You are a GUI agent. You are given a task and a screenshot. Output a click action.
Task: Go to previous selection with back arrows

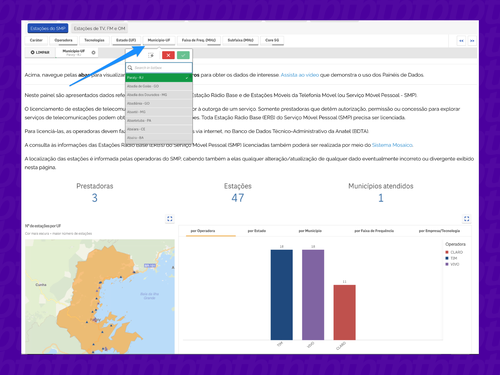click(x=461, y=41)
